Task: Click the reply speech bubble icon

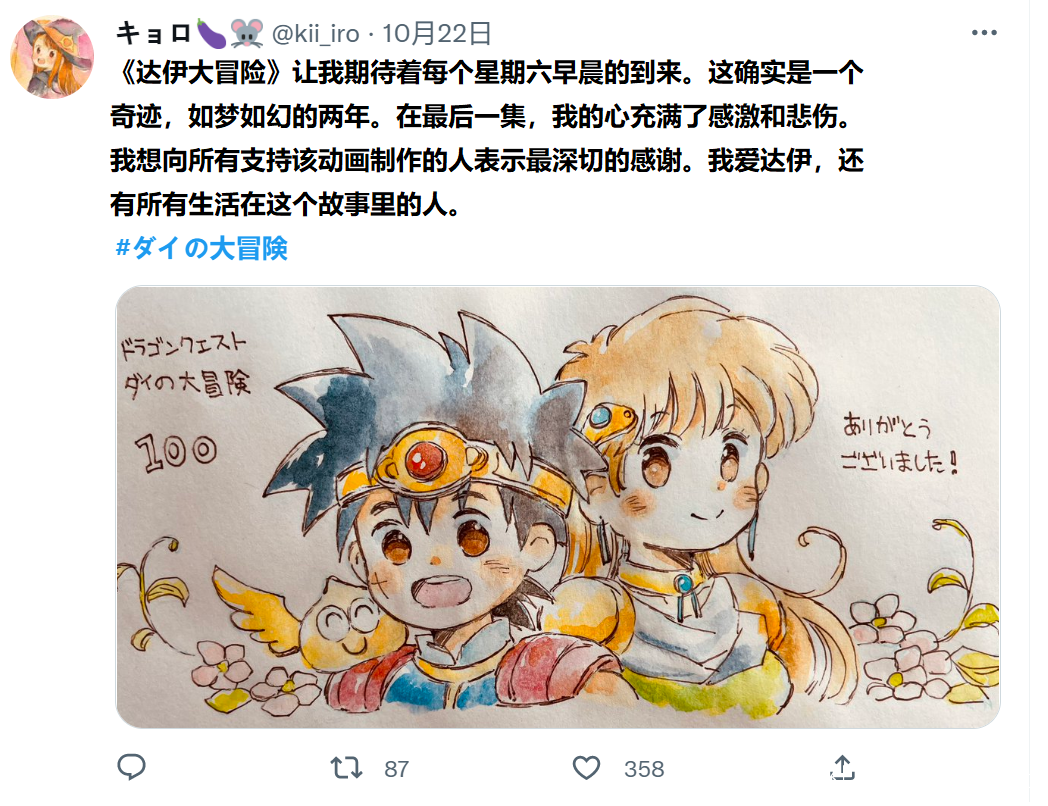Action: pyautogui.click(x=131, y=767)
